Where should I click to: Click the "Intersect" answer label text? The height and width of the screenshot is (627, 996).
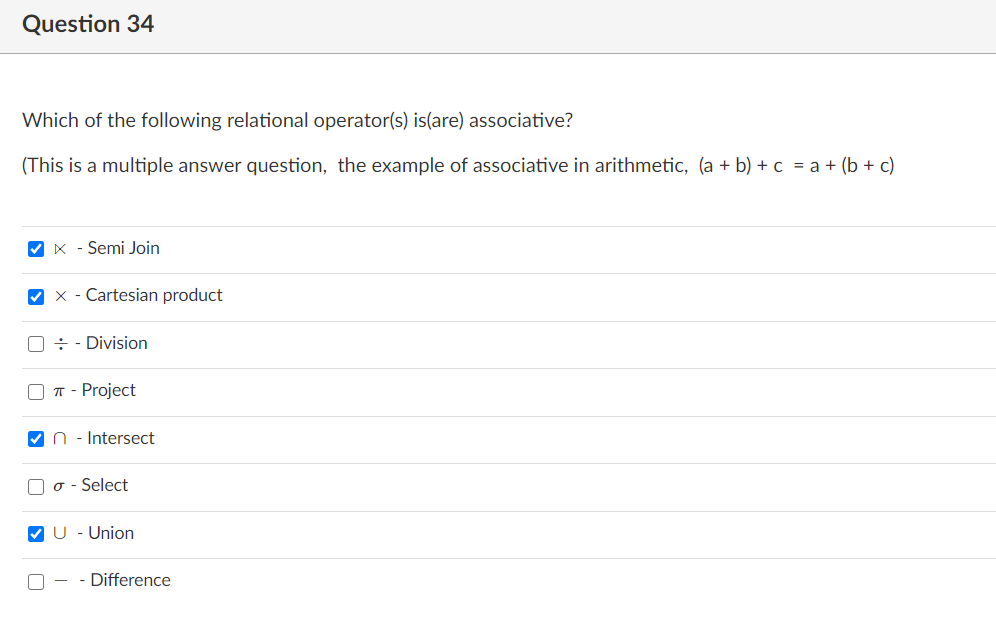pos(120,438)
